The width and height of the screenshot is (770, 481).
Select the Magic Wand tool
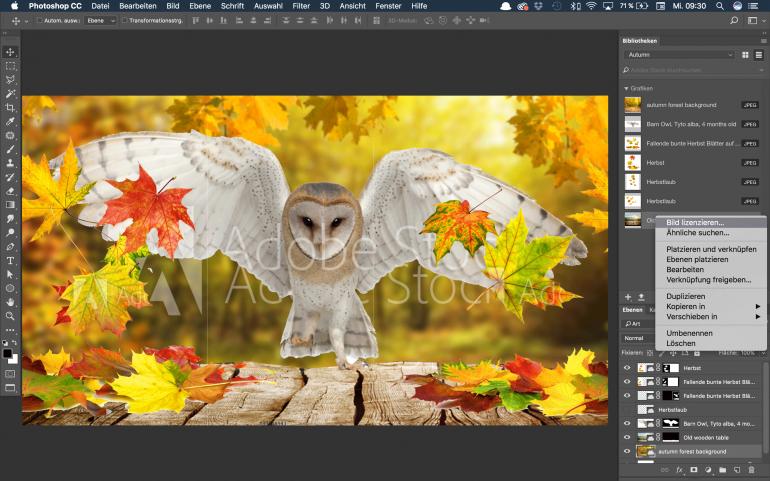click(x=10, y=93)
